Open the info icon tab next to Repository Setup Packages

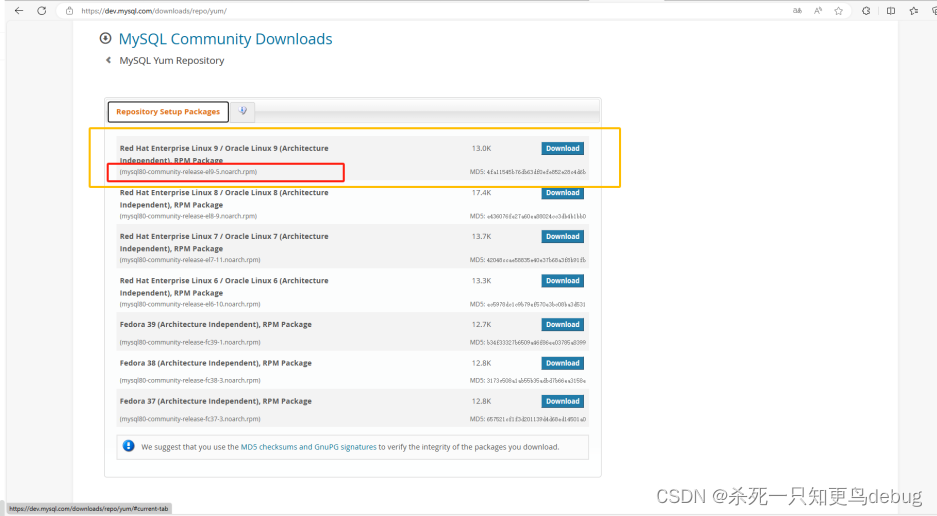click(x=243, y=111)
